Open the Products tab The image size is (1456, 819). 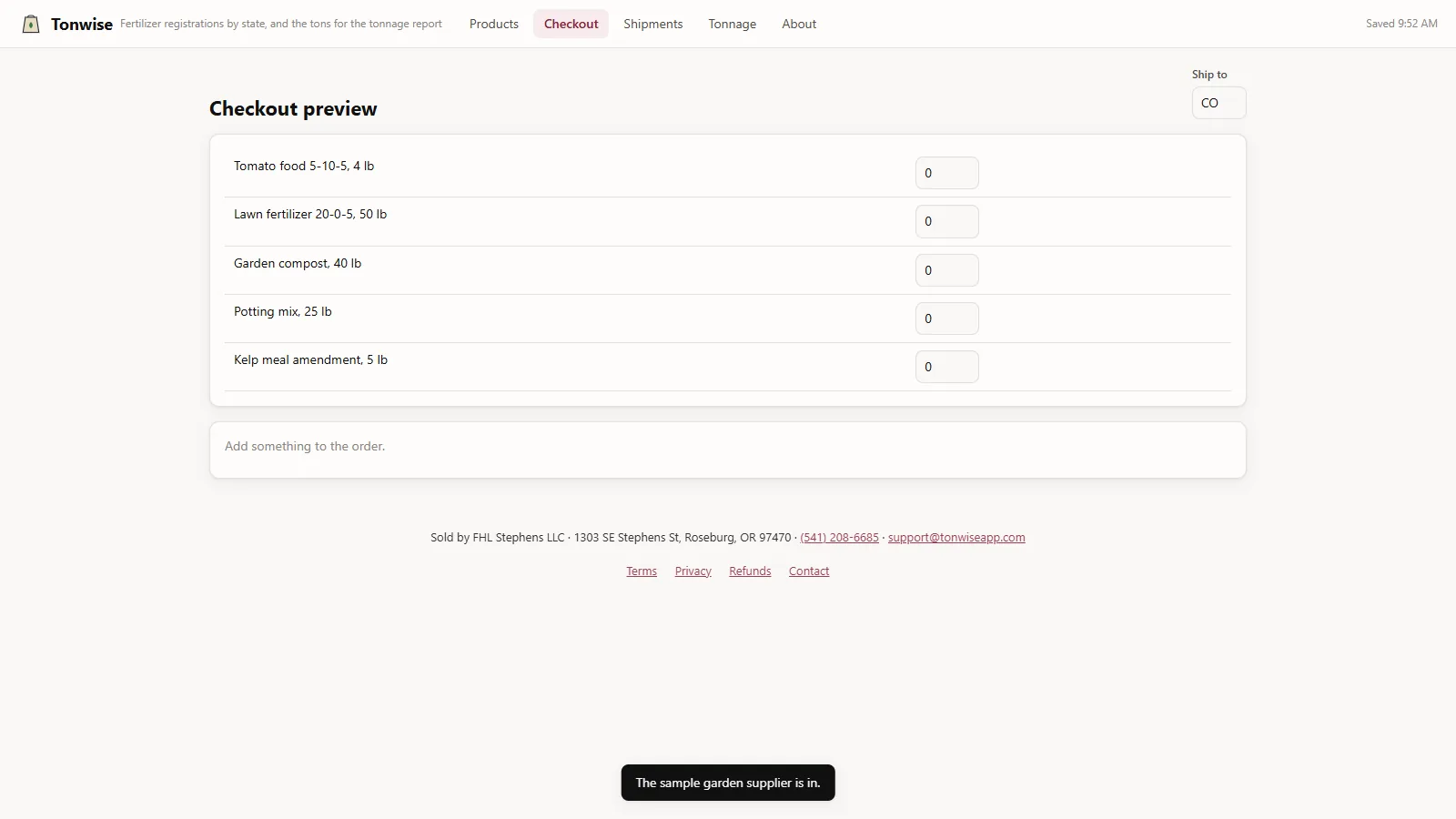[494, 24]
